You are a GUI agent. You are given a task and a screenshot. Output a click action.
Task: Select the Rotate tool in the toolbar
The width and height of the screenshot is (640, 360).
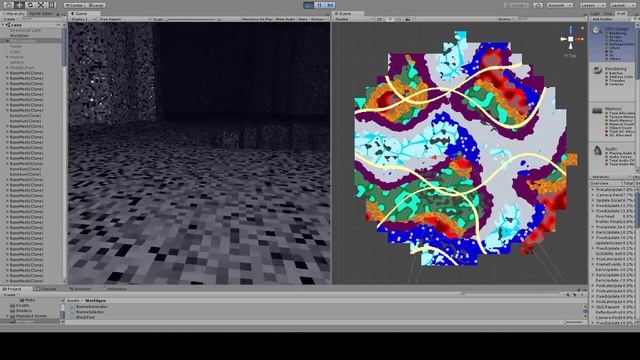(x=30, y=5)
